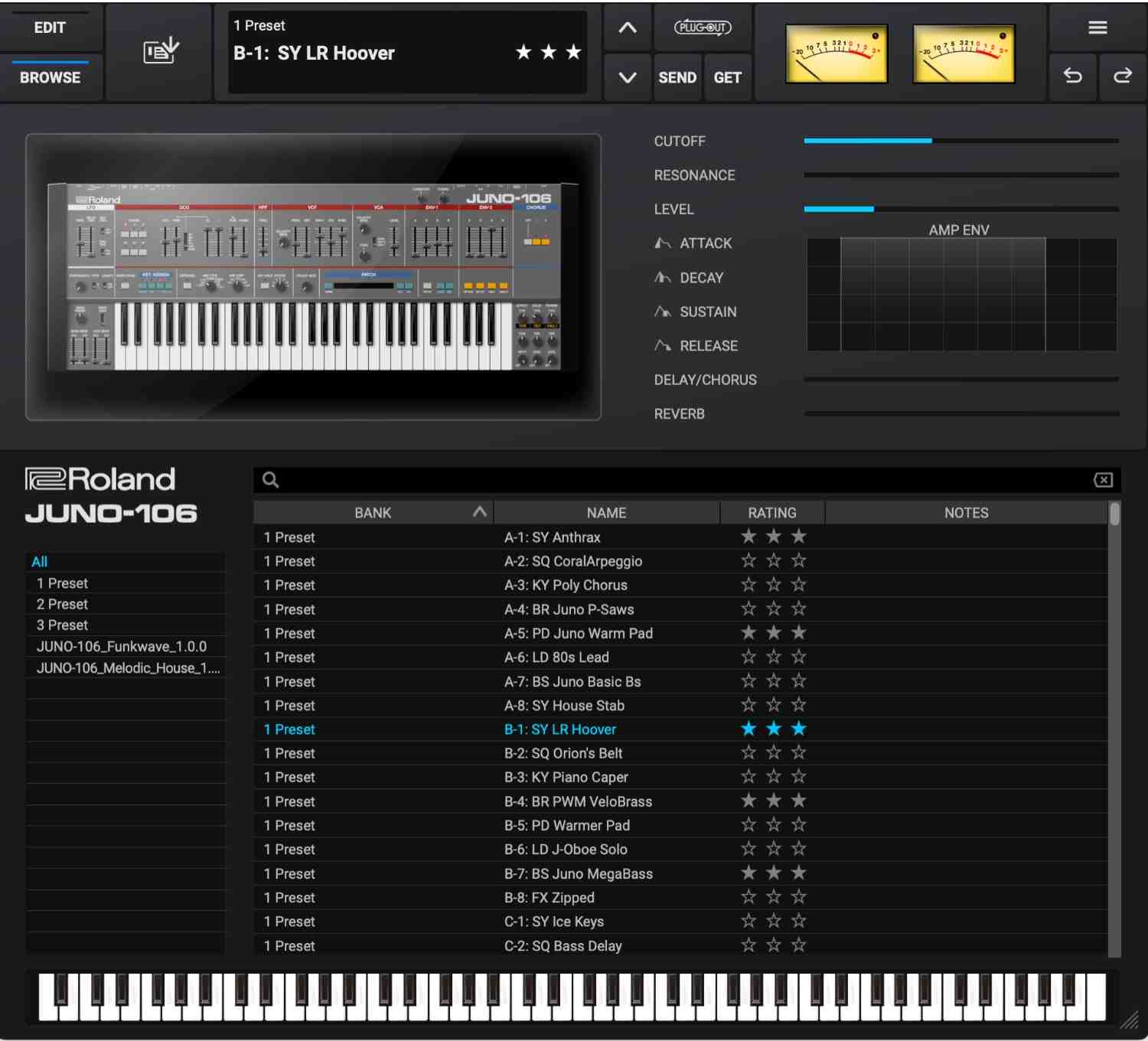Toggle star rating for A-6: LD 80s Lead
Screen dimensions: 1148x1041
click(x=773, y=658)
